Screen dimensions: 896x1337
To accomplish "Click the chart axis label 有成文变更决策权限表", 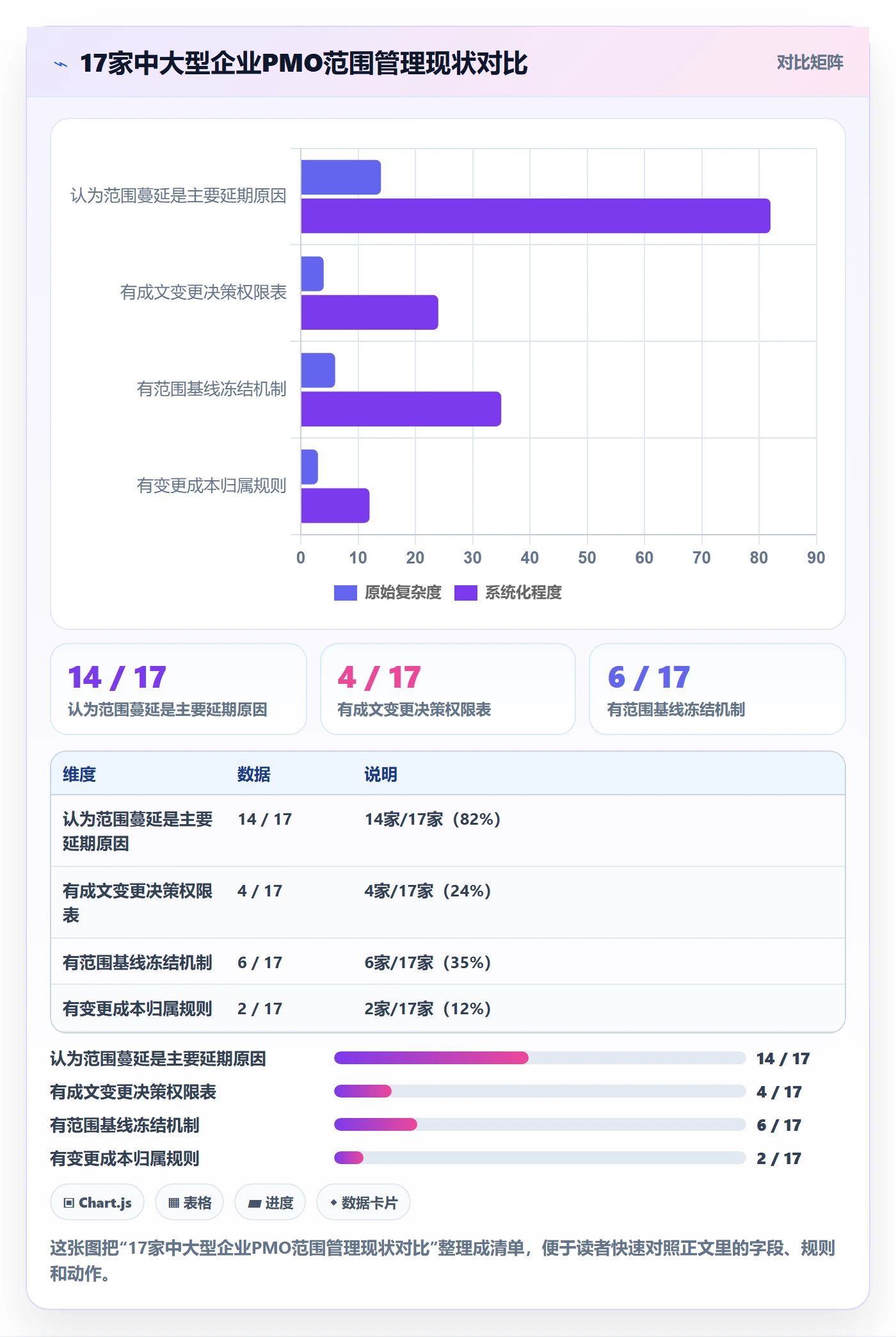I will tap(204, 293).
